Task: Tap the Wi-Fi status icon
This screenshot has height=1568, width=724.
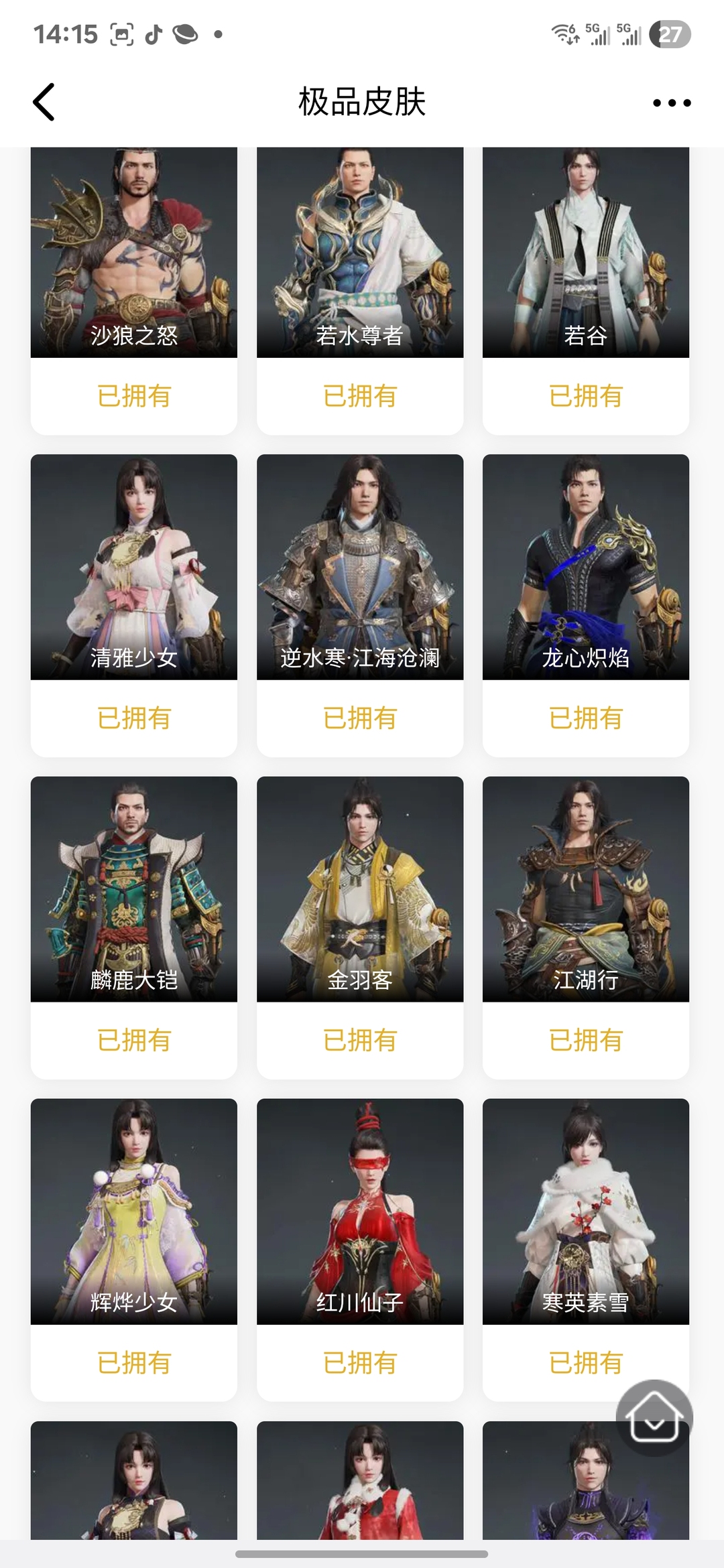Action: pyautogui.click(x=565, y=34)
